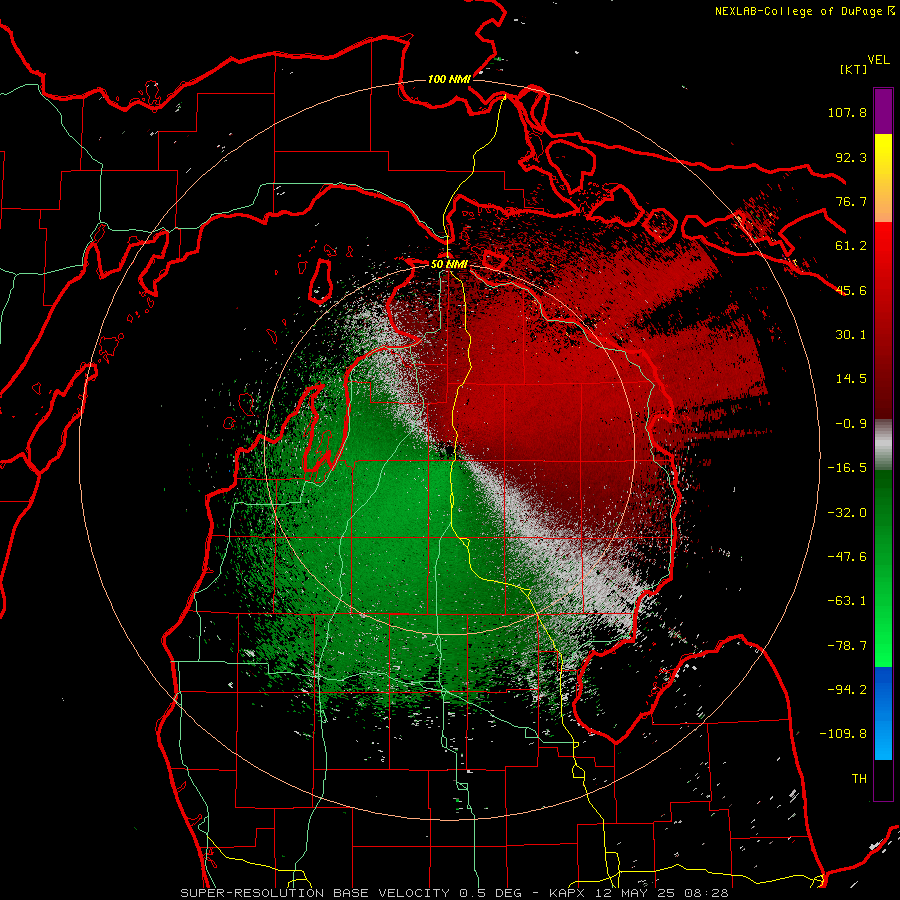Select the -109.8 velocity scale value

click(x=843, y=734)
